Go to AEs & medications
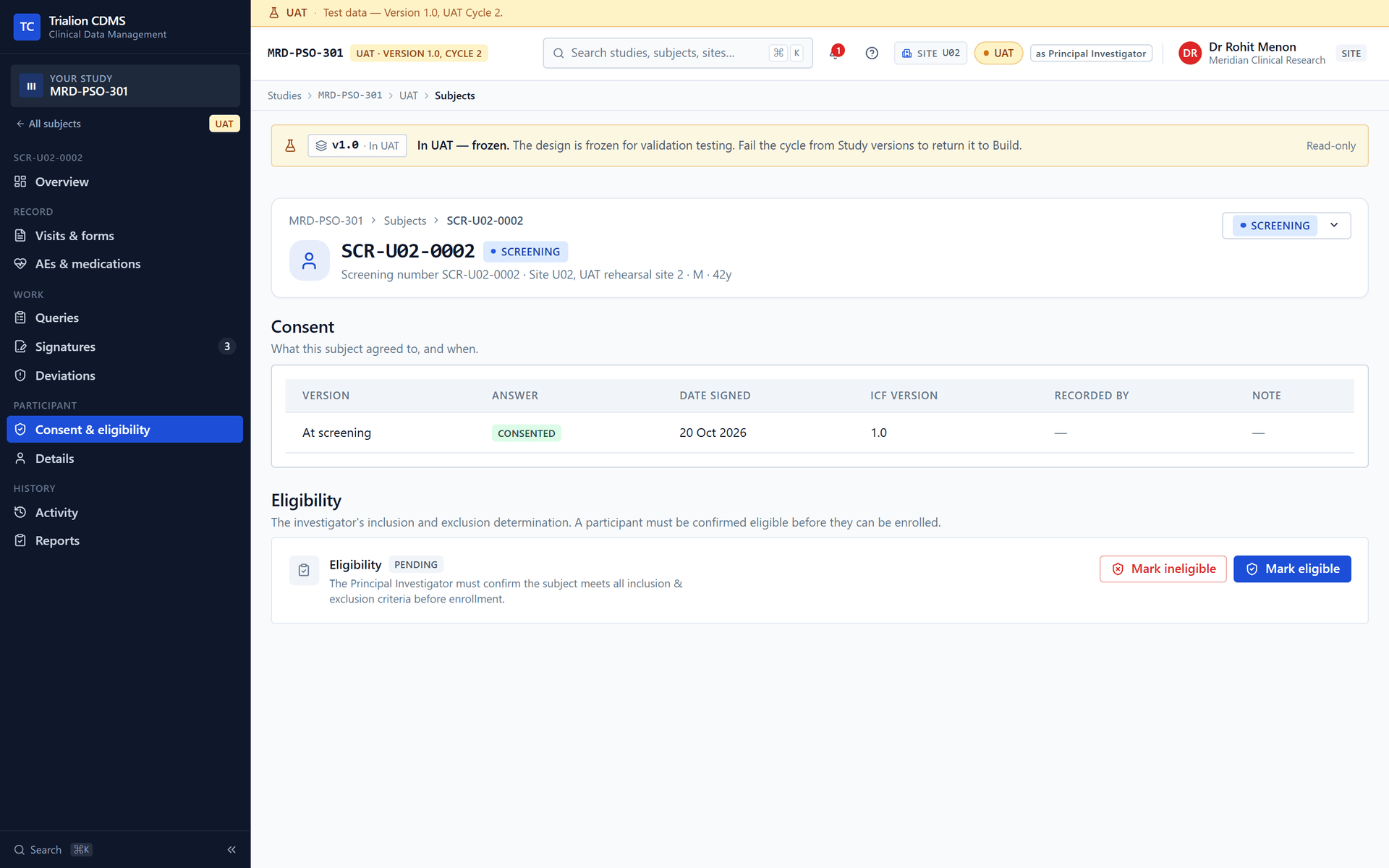This screenshot has height=868, width=1389. tap(124, 264)
